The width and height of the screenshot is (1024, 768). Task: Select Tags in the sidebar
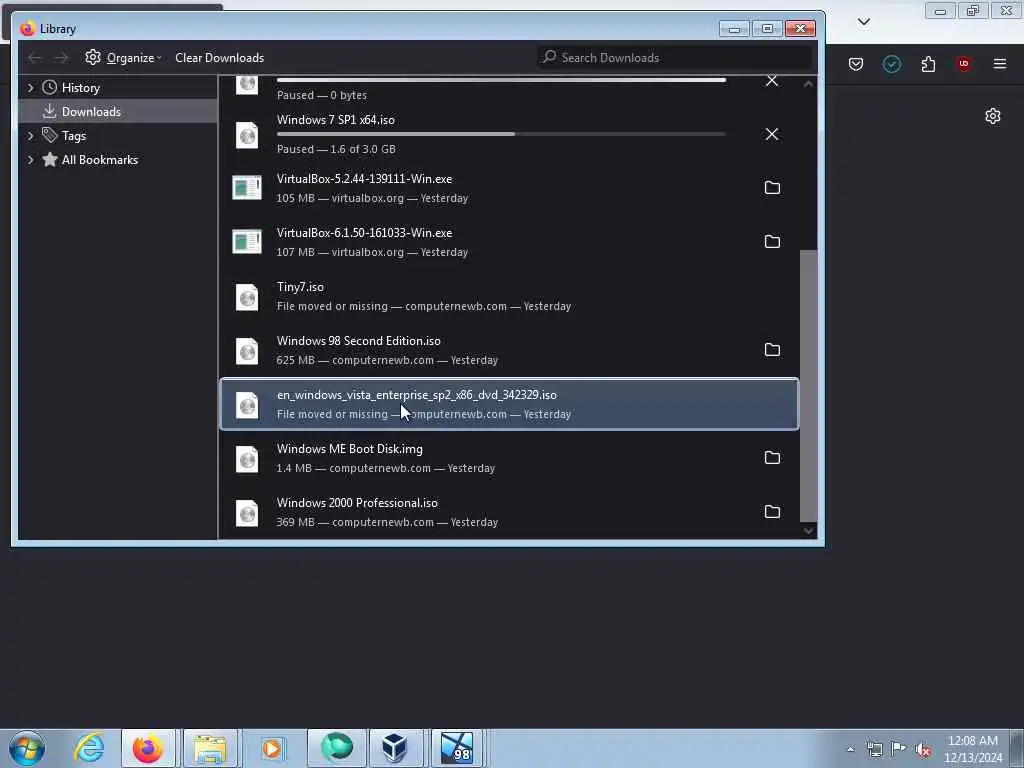(74, 136)
